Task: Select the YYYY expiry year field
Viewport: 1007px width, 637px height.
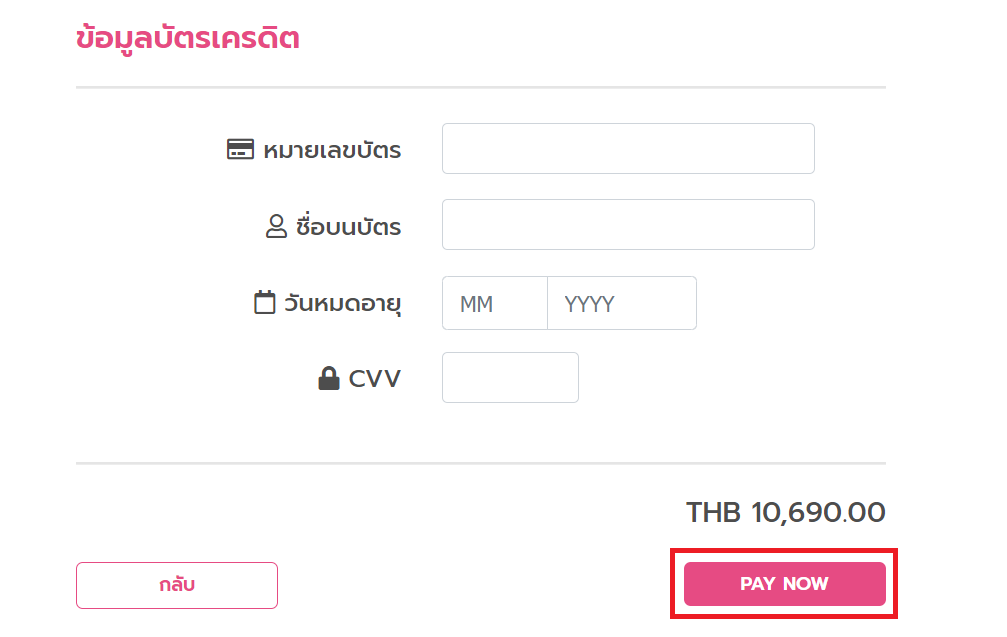Action: [x=622, y=303]
